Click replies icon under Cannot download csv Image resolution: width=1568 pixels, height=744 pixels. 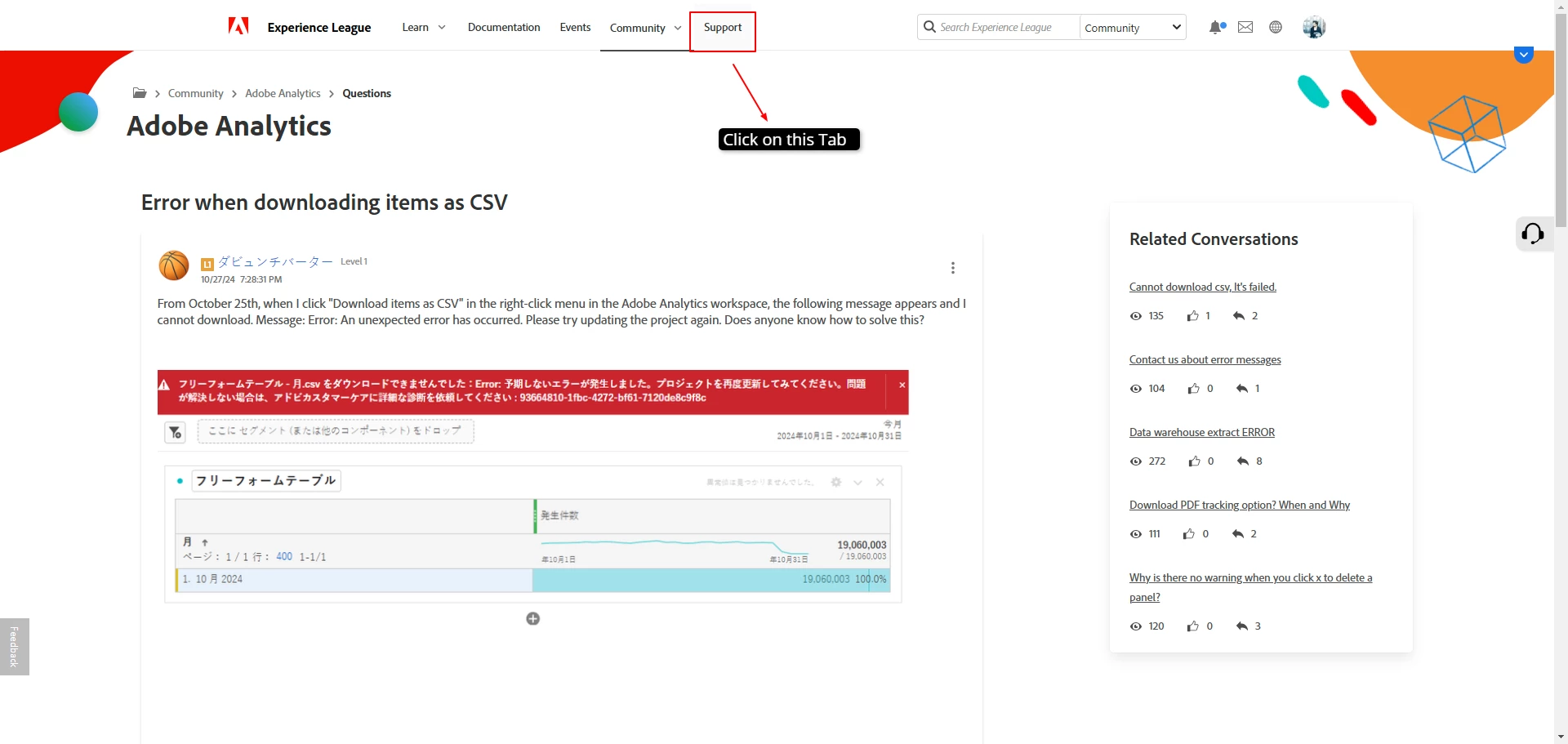coord(1239,316)
